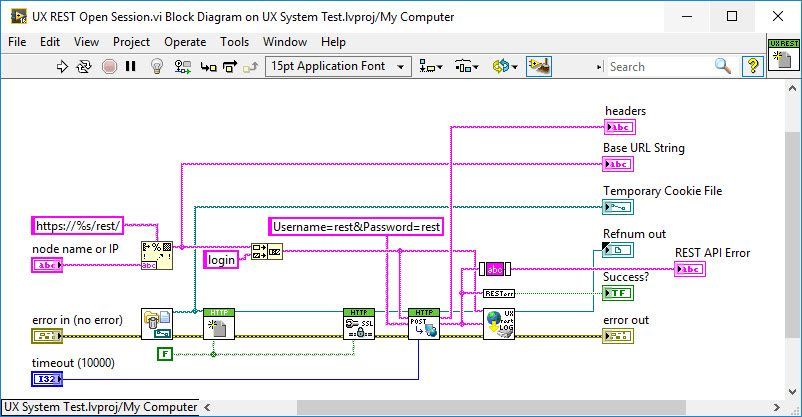The height and width of the screenshot is (417, 802).
Task: Select the REST API Error indicator terminal
Action: pos(690,269)
